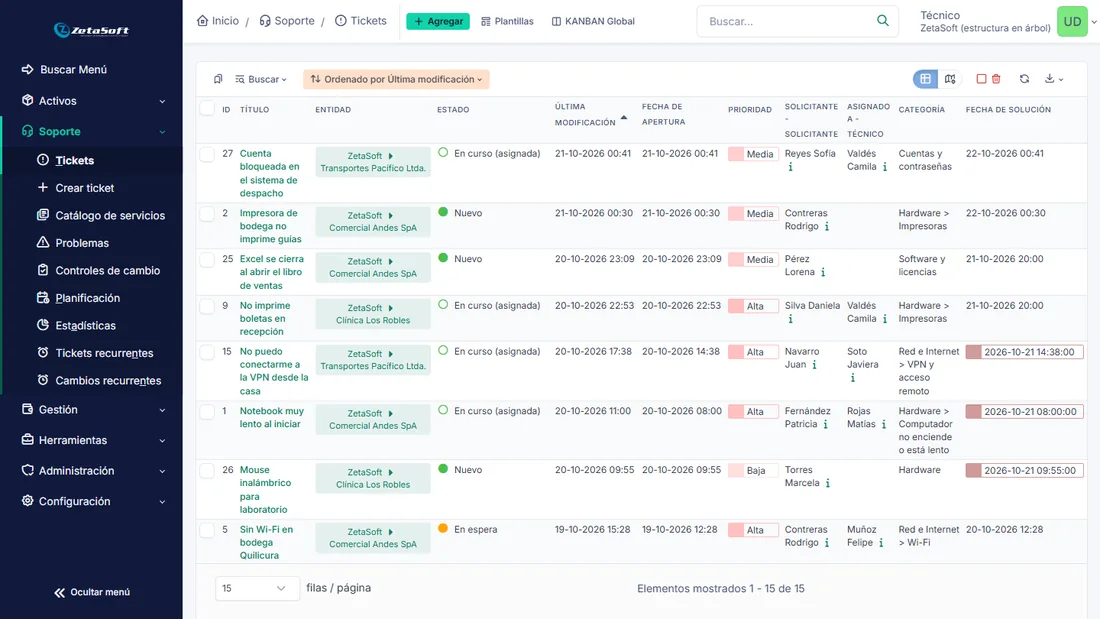The height and width of the screenshot is (619, 1100).
Task: Click the bookmark saved searches icon
Action: click(x=218, y=79)
